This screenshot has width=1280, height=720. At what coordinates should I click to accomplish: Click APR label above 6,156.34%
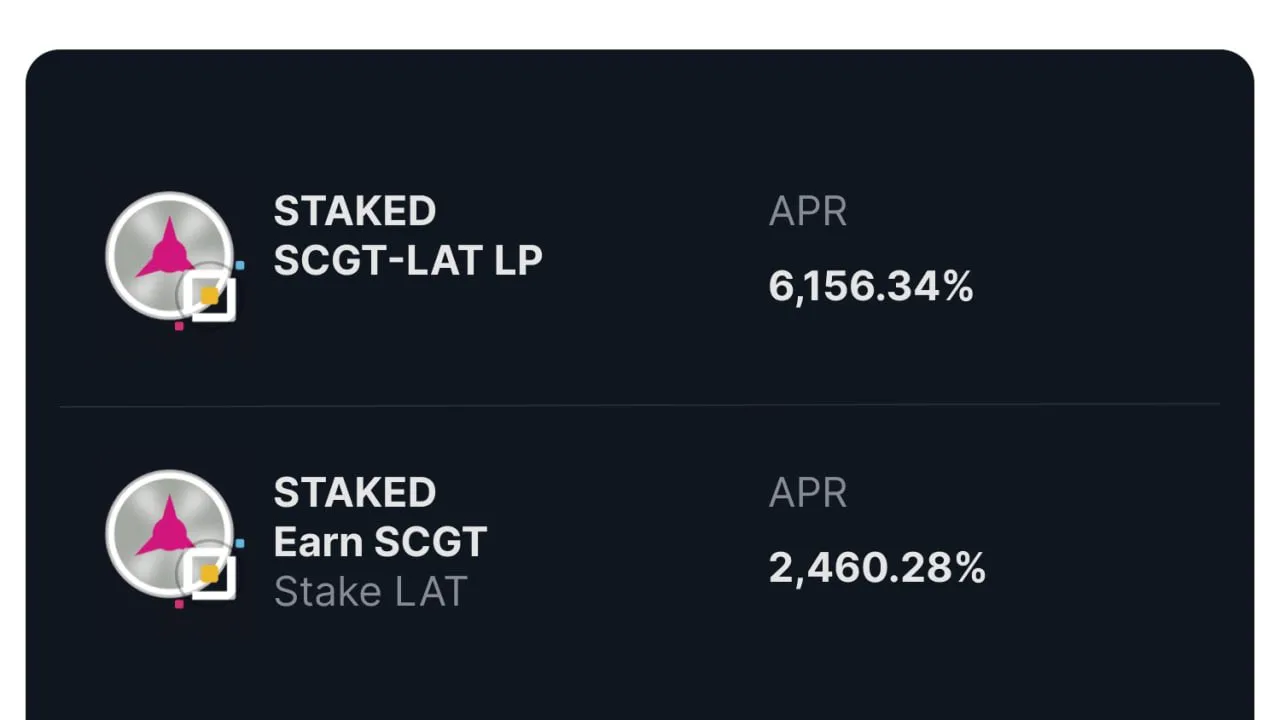pos(808,211)
